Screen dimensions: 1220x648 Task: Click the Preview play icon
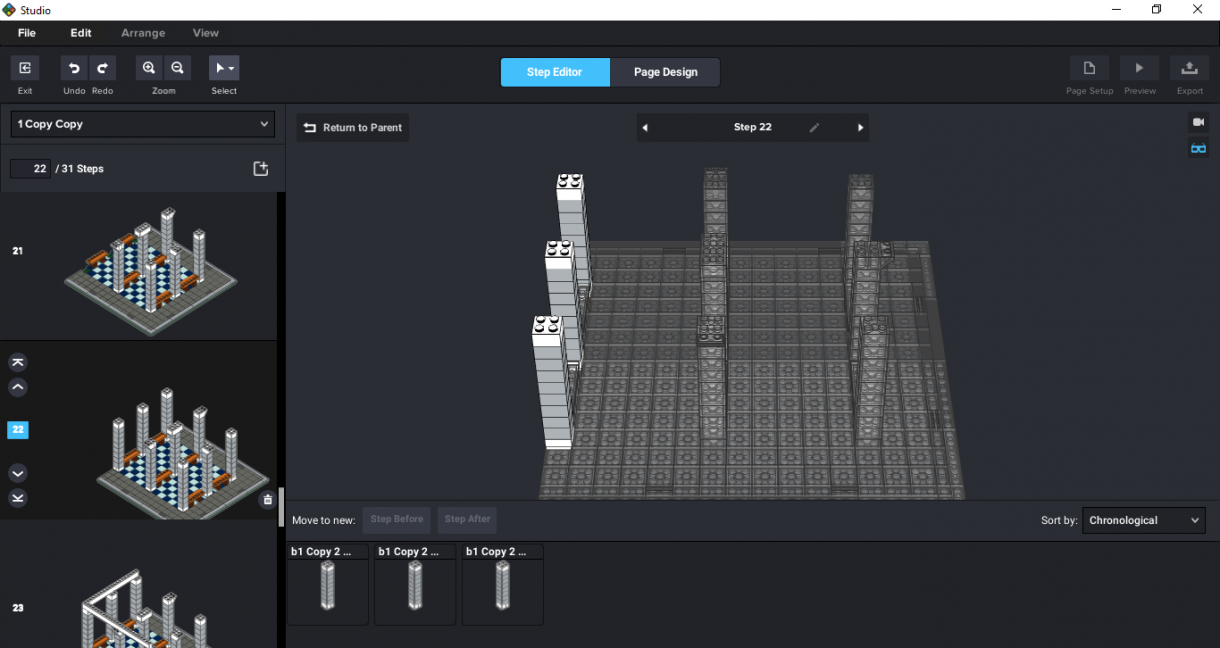[1139, 68]
